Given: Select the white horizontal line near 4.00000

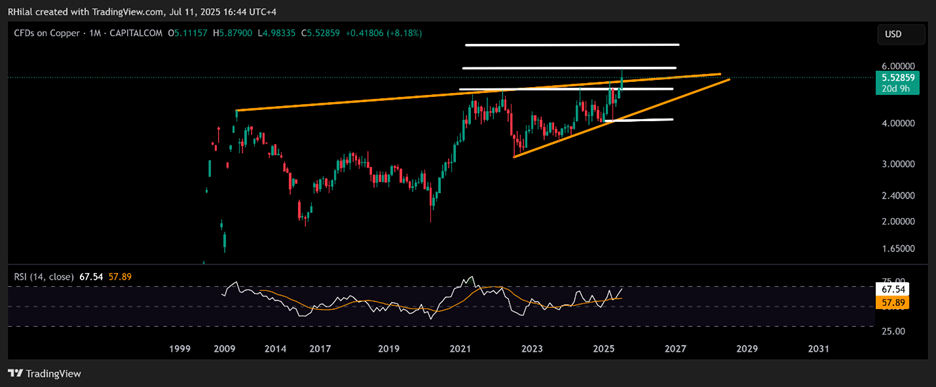Looking at the screenshot, I should pyautogui.click(x=639, y=120).
